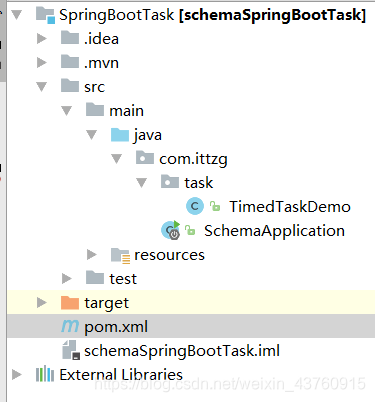The height and width of the screenshot is (402, 375).
Task: Expand the test folder arrow
Action: pyautogui.click(x=67, y=279)
